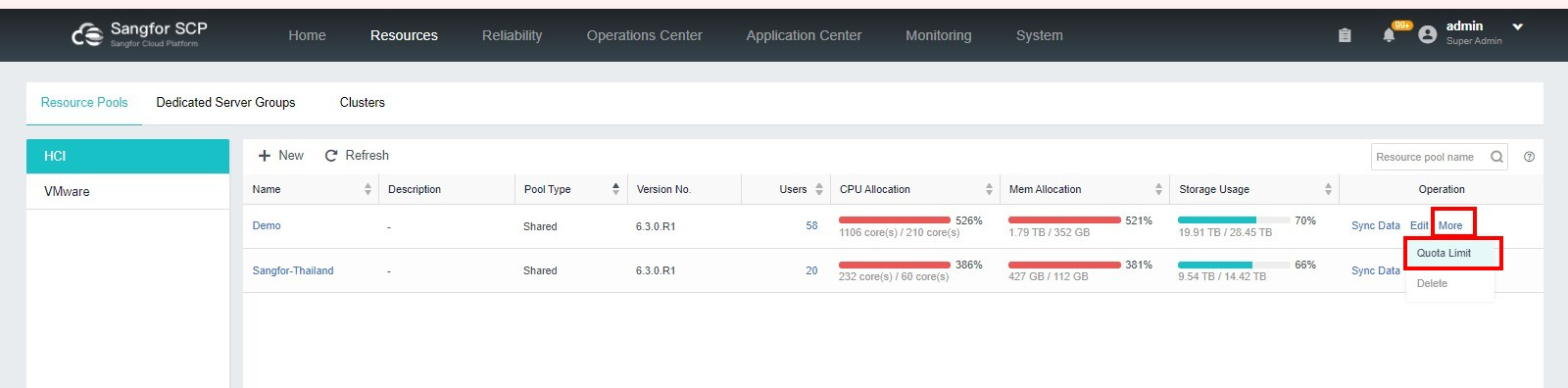Screen dimensions: 1568x388
Task: Refresh the resource pool list
Action: pyautogui.click(x=357, y=156)
